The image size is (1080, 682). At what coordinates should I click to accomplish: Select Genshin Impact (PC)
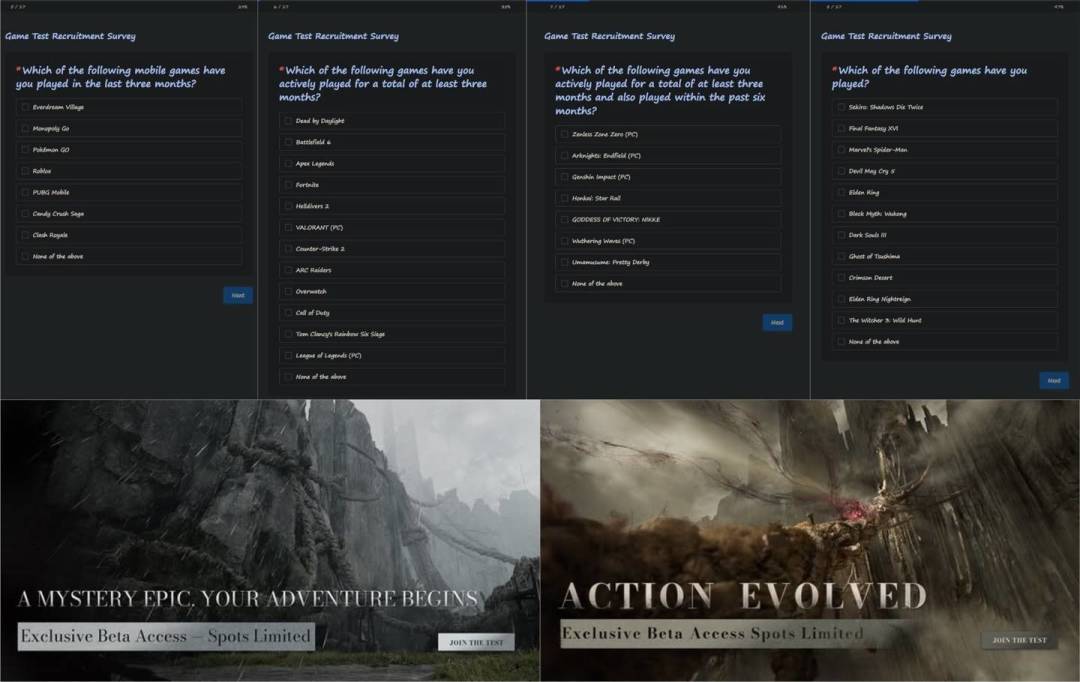click(x=668, y=177)
